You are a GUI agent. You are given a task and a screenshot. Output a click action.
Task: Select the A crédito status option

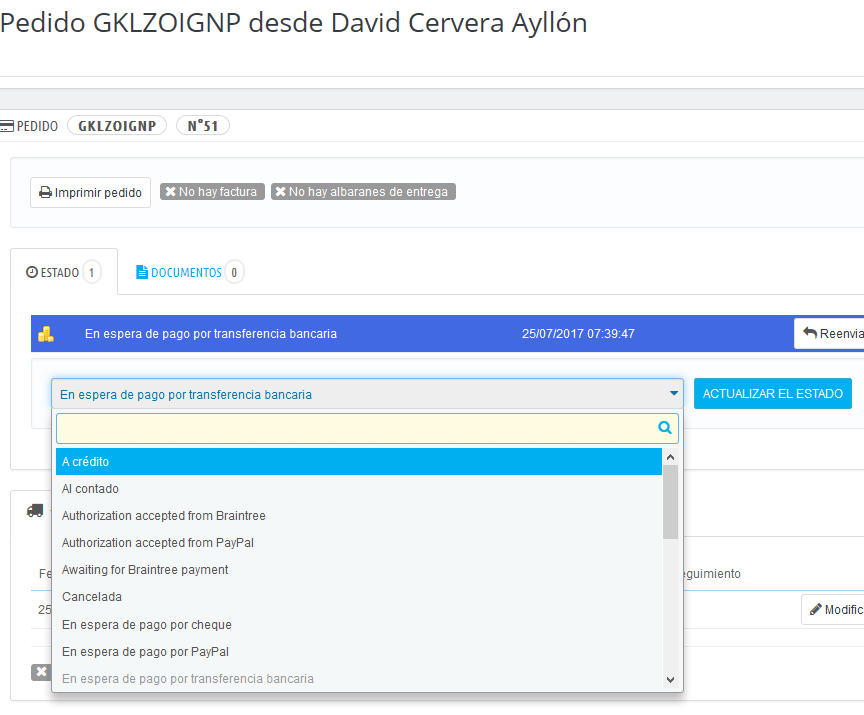coord(359,462)
